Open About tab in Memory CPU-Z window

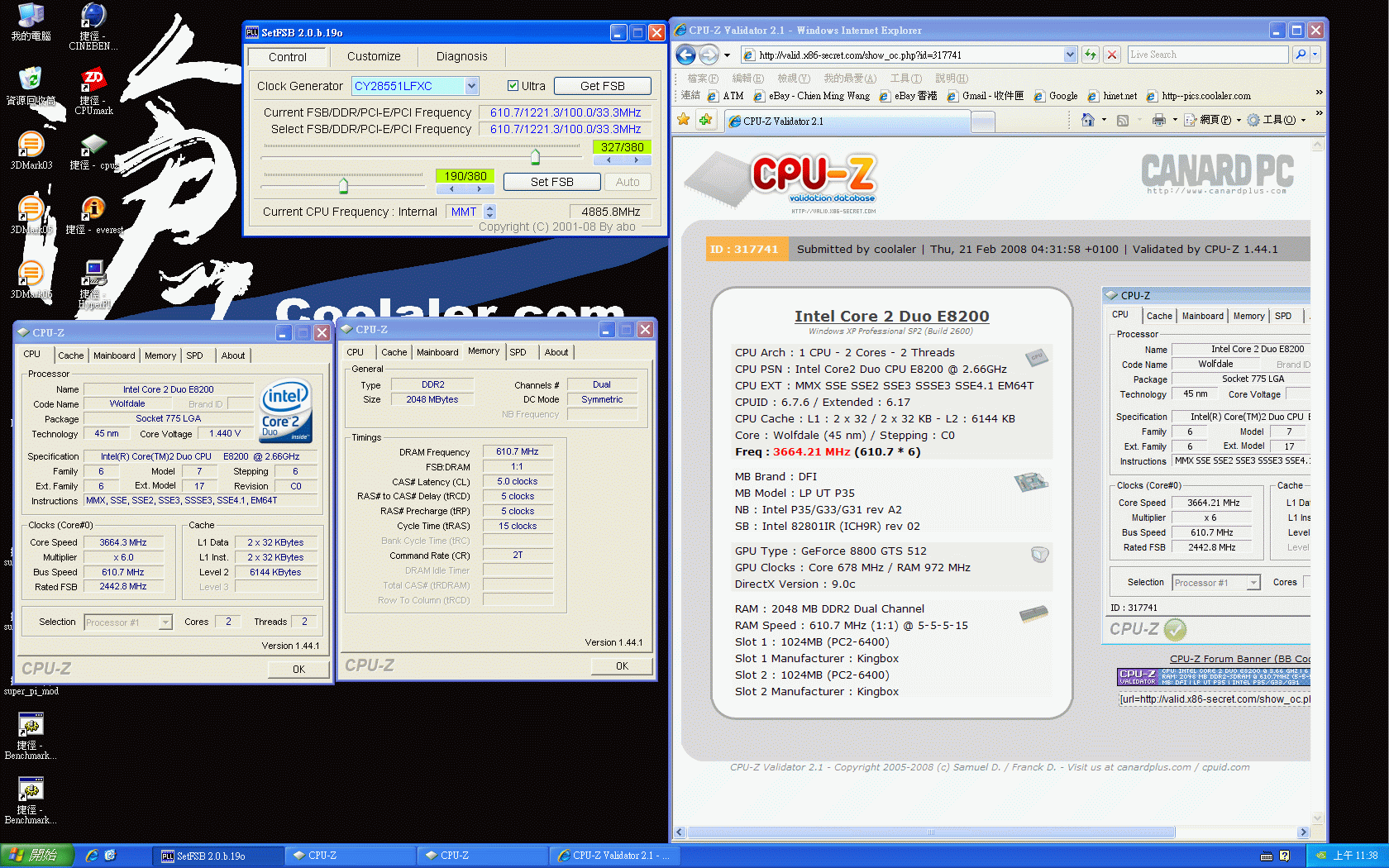coord(556,352)
